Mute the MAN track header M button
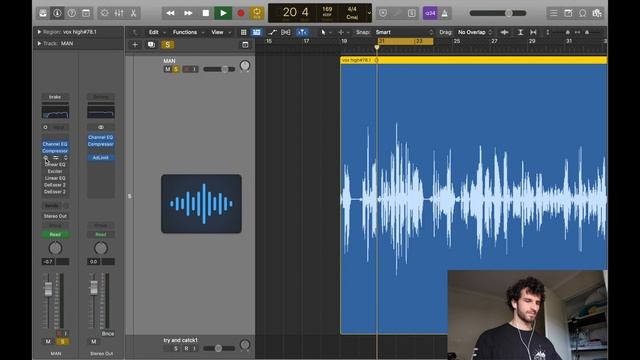 [x=167, y=69]
